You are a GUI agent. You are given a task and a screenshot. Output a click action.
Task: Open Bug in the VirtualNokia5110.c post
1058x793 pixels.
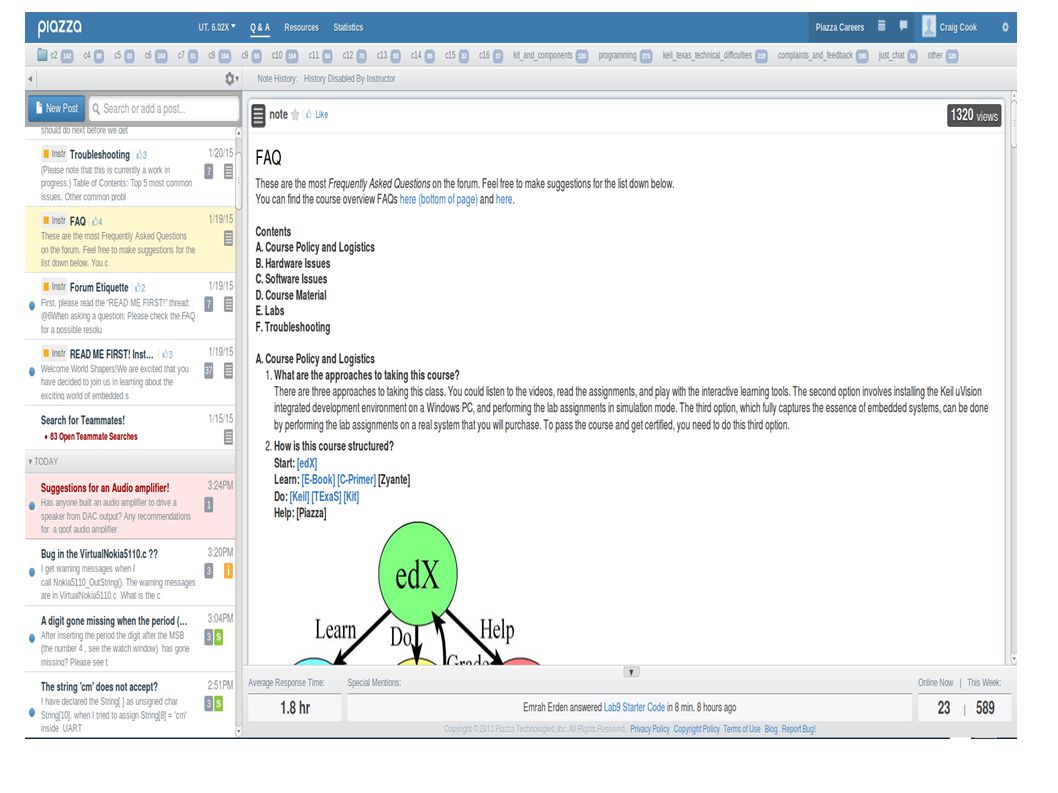coord(130,572)
